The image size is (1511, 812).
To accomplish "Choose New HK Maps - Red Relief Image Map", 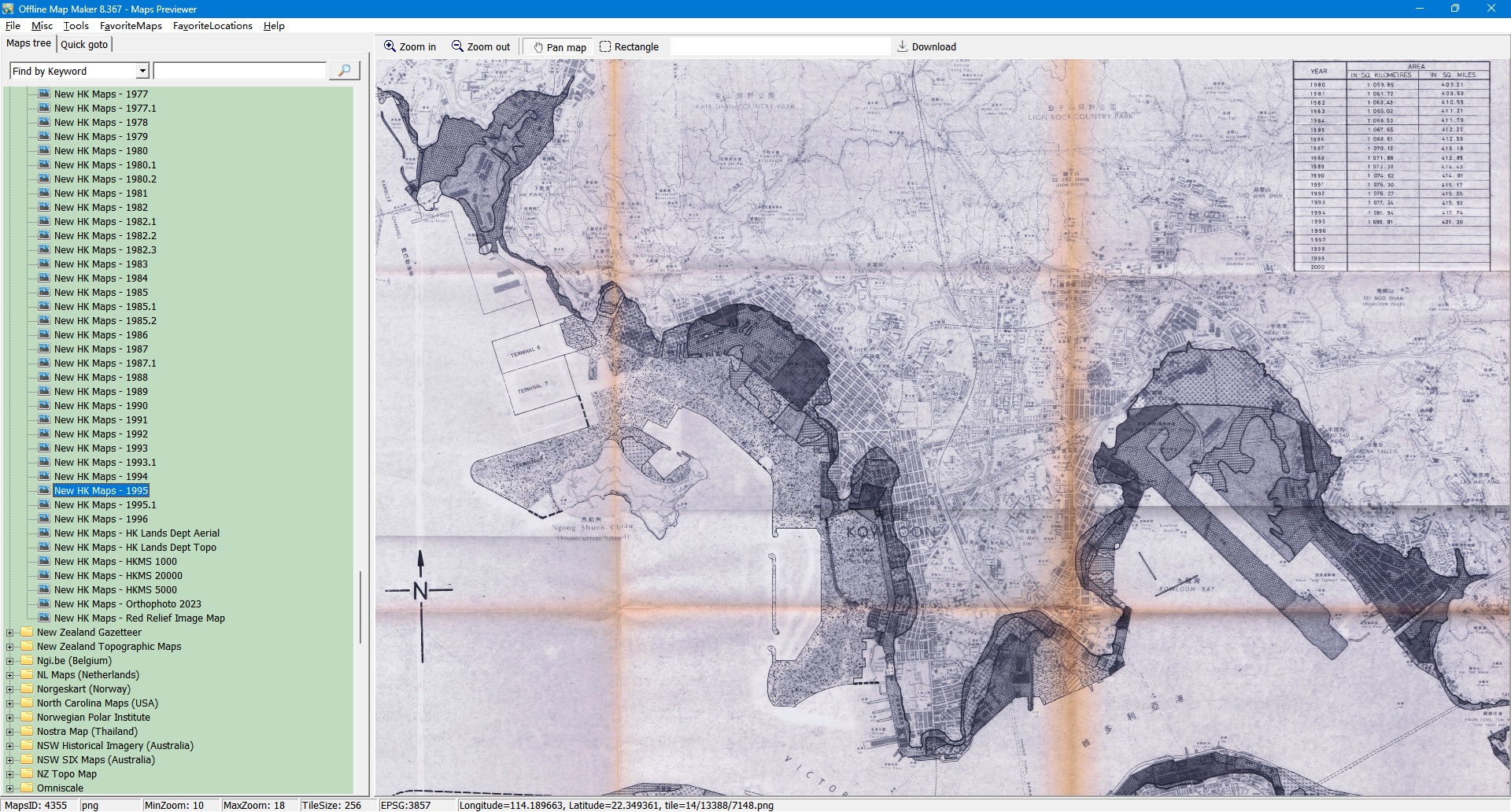I will (139, 618).
